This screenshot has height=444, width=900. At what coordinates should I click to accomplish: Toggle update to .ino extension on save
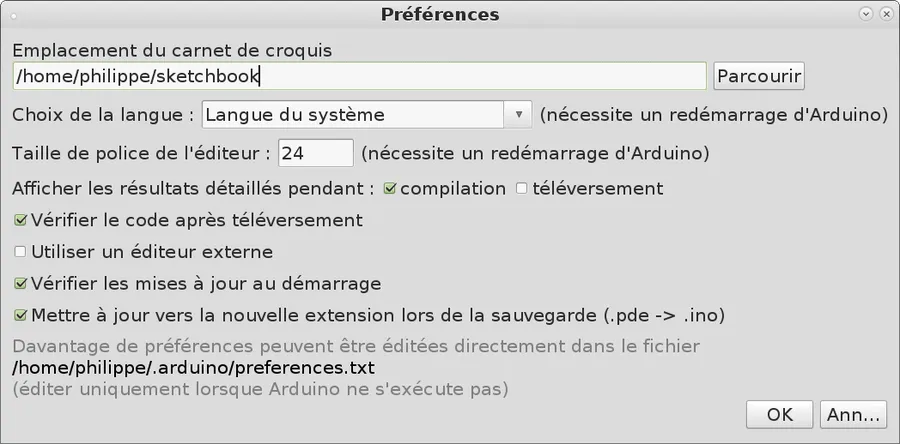click(x=21, y=315)
